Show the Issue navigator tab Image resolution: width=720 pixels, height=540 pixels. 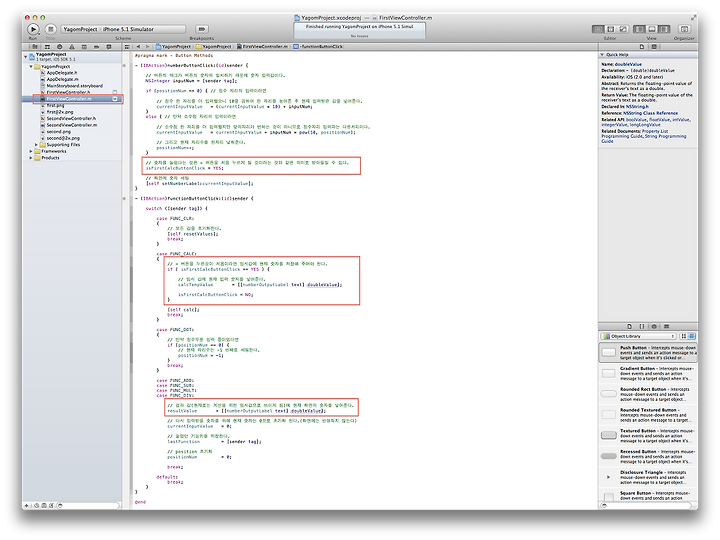point(72,46)
